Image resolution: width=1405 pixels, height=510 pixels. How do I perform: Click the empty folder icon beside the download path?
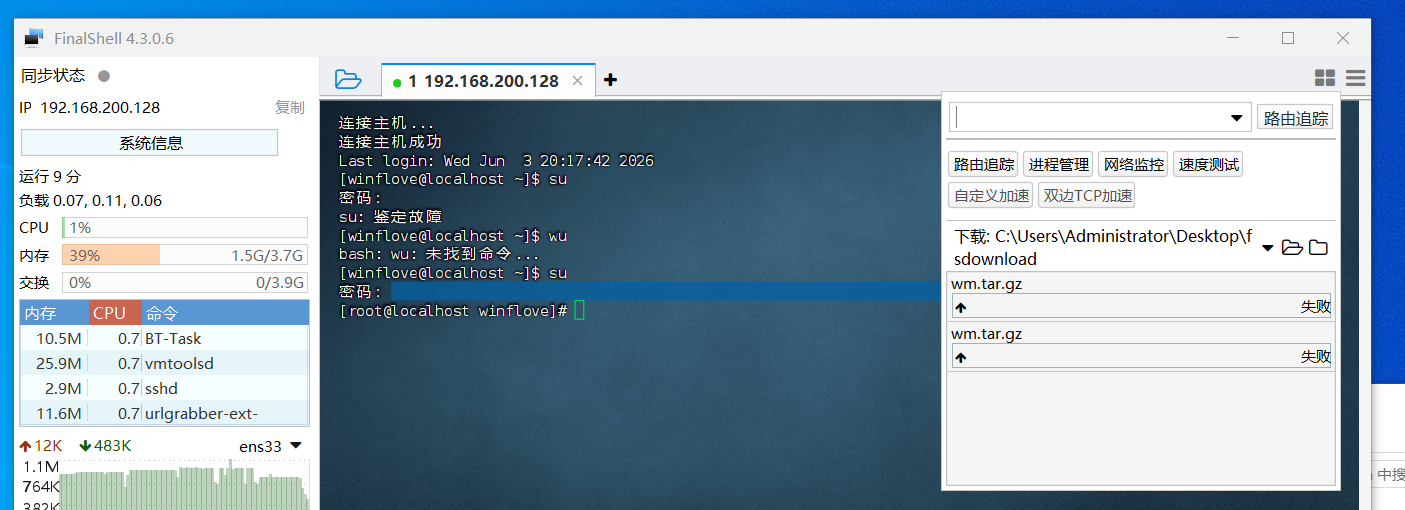click(x=1318, y=247)
